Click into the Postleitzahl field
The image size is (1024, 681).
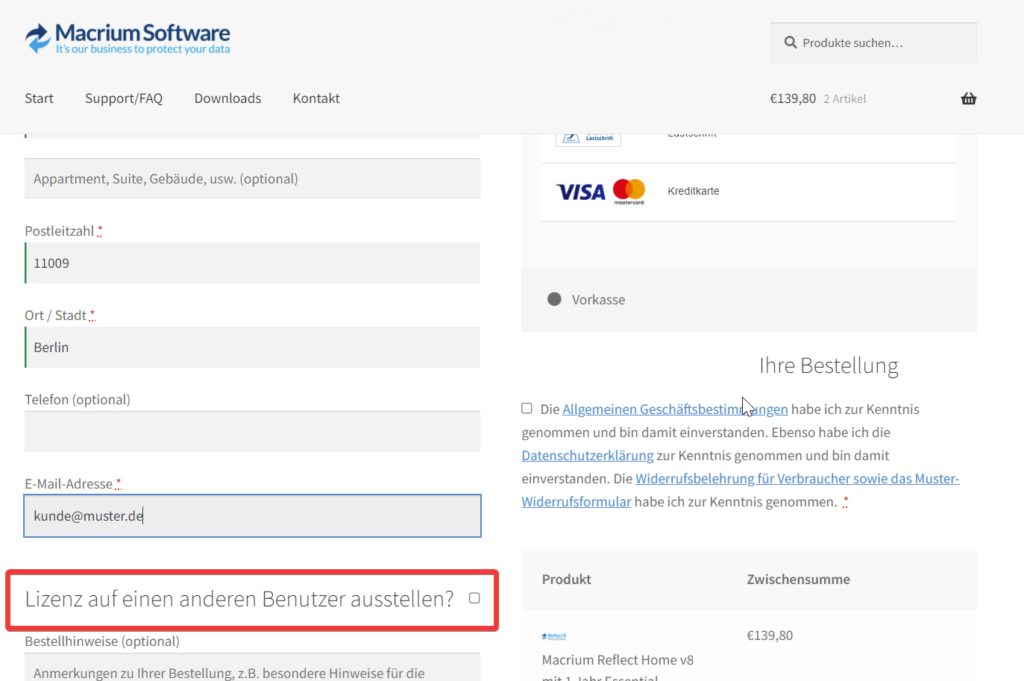click(x=252, y=263)
